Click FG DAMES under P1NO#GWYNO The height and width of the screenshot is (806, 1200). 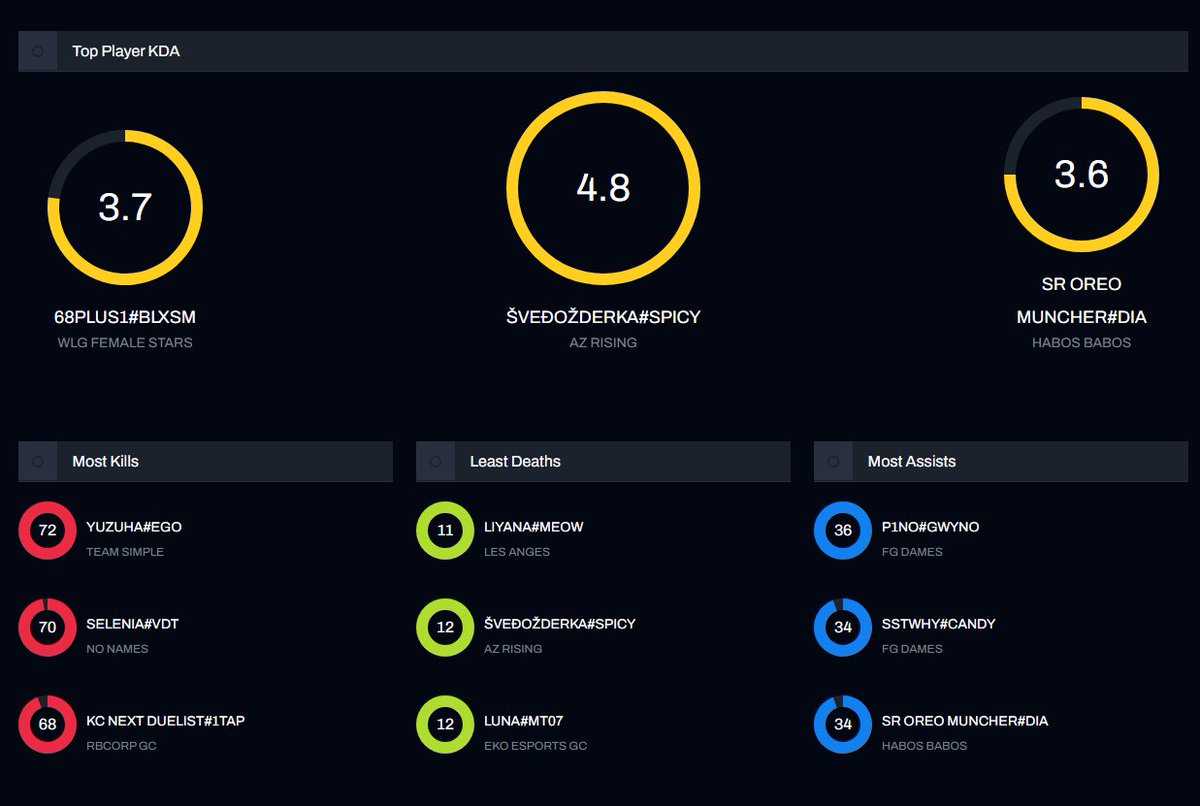coord(912,552)
